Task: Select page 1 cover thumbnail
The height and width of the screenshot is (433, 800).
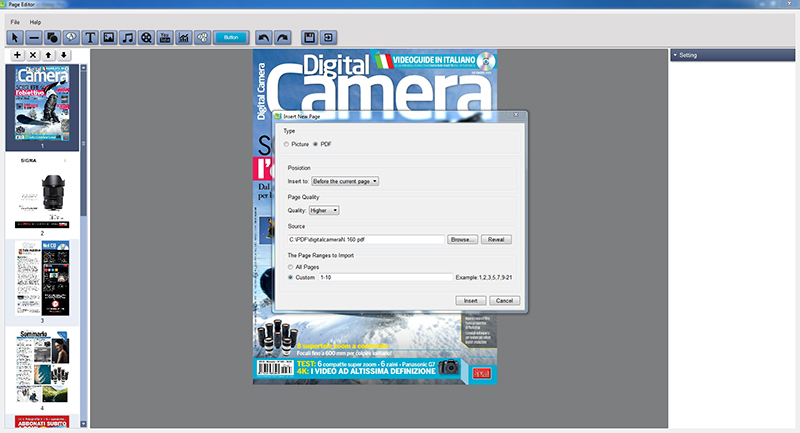Action: (x=42, y=104)
